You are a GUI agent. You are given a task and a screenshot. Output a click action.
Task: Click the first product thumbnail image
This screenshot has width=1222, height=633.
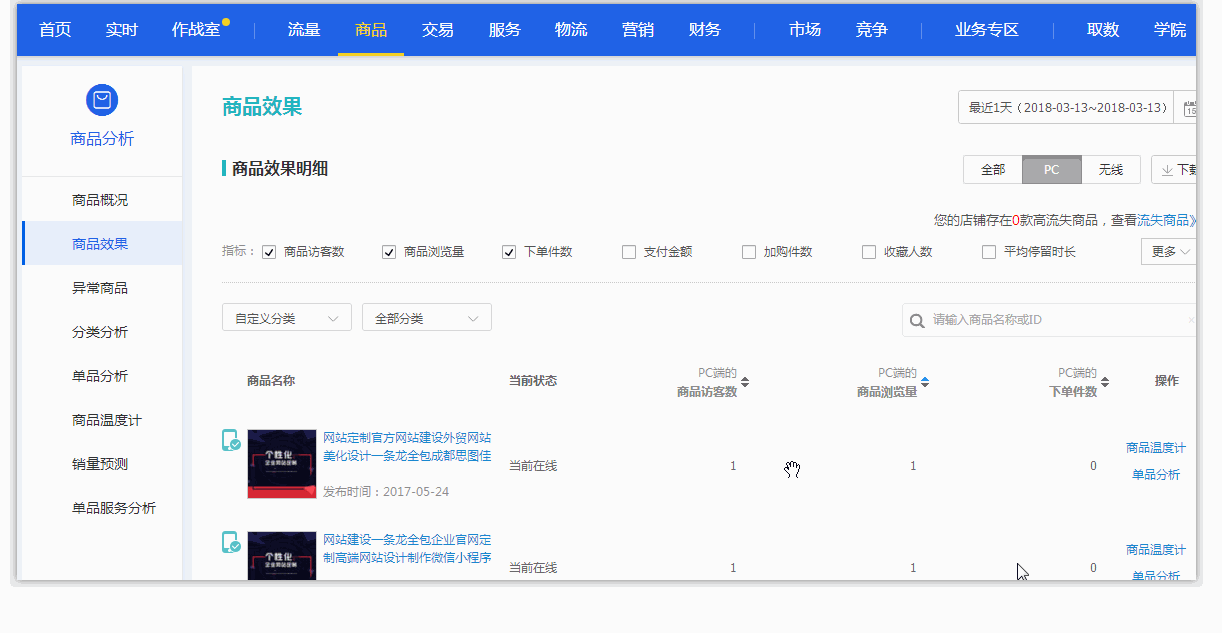pyautogui.click(x=282, y=464)
